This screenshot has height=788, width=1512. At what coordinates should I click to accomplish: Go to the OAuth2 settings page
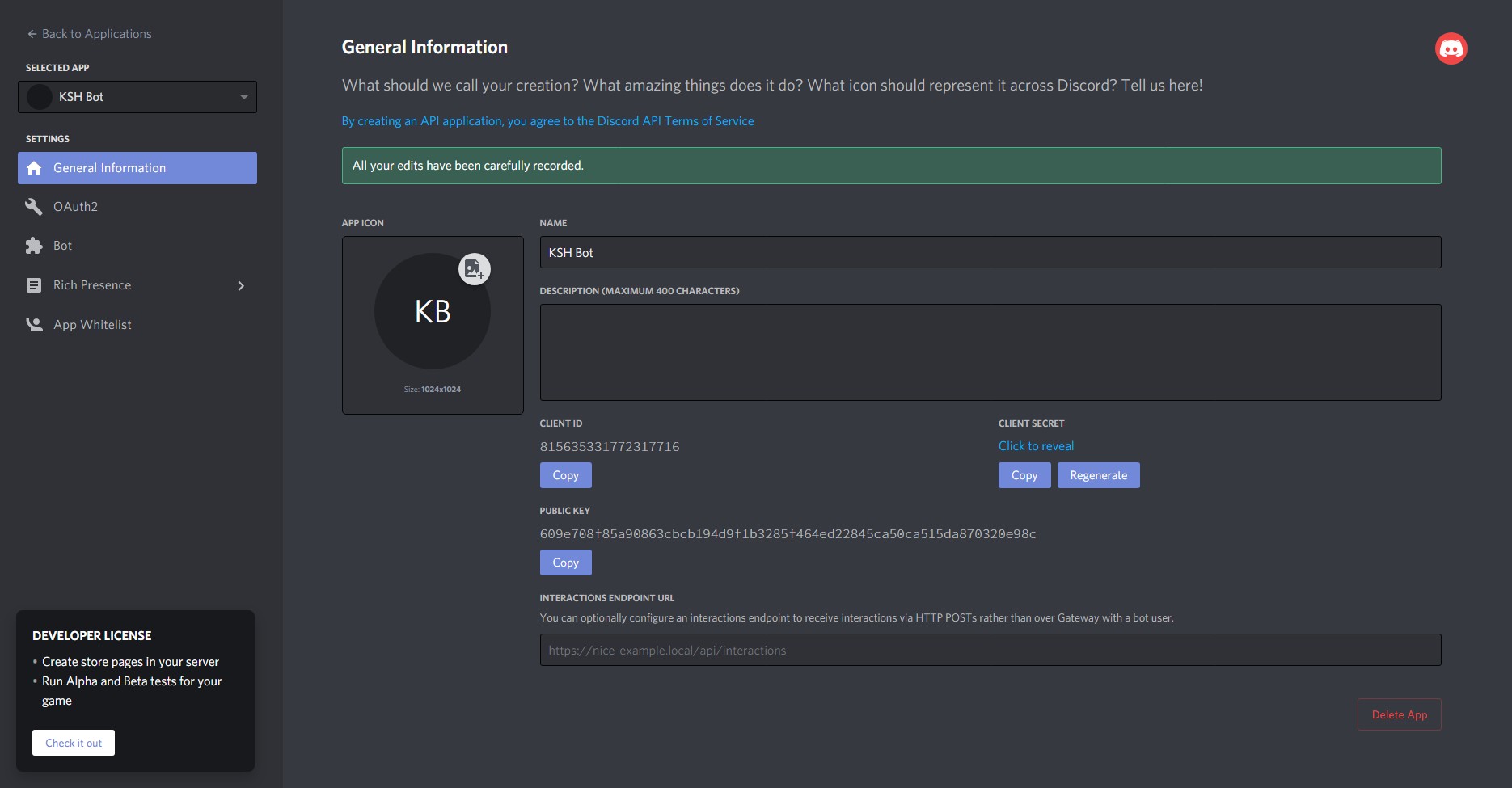[137, 207]
